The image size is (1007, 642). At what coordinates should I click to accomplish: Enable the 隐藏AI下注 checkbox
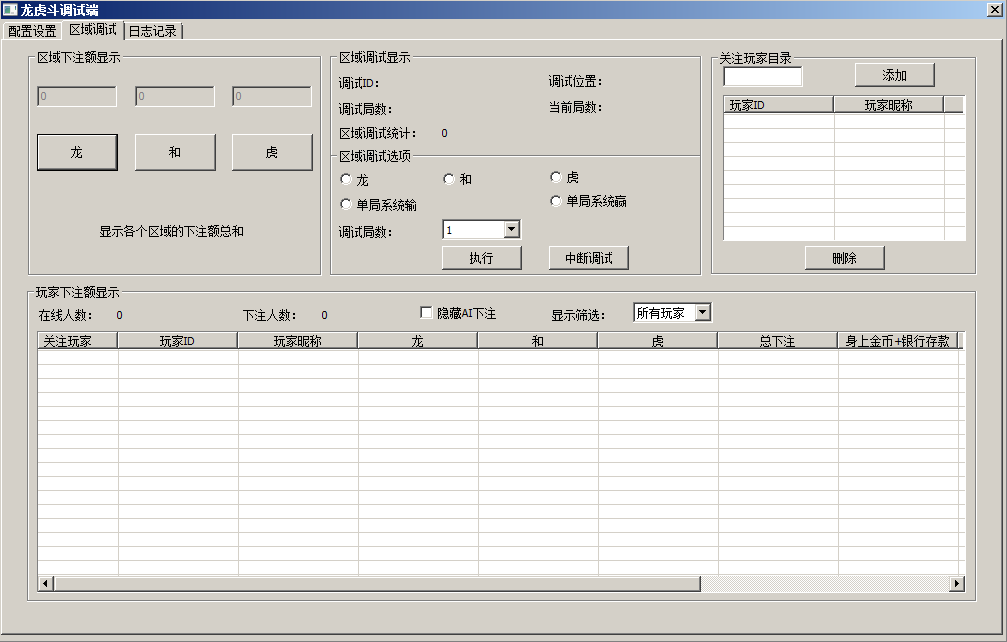pos(425,311)
